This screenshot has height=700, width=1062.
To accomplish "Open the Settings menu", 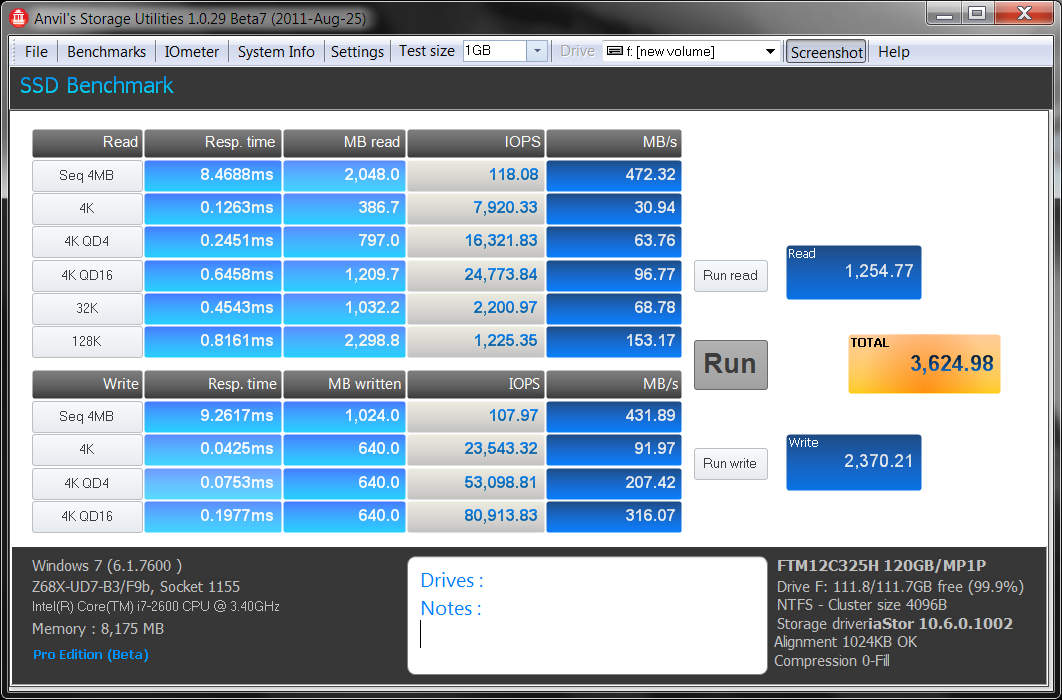I will click(357, 52).
